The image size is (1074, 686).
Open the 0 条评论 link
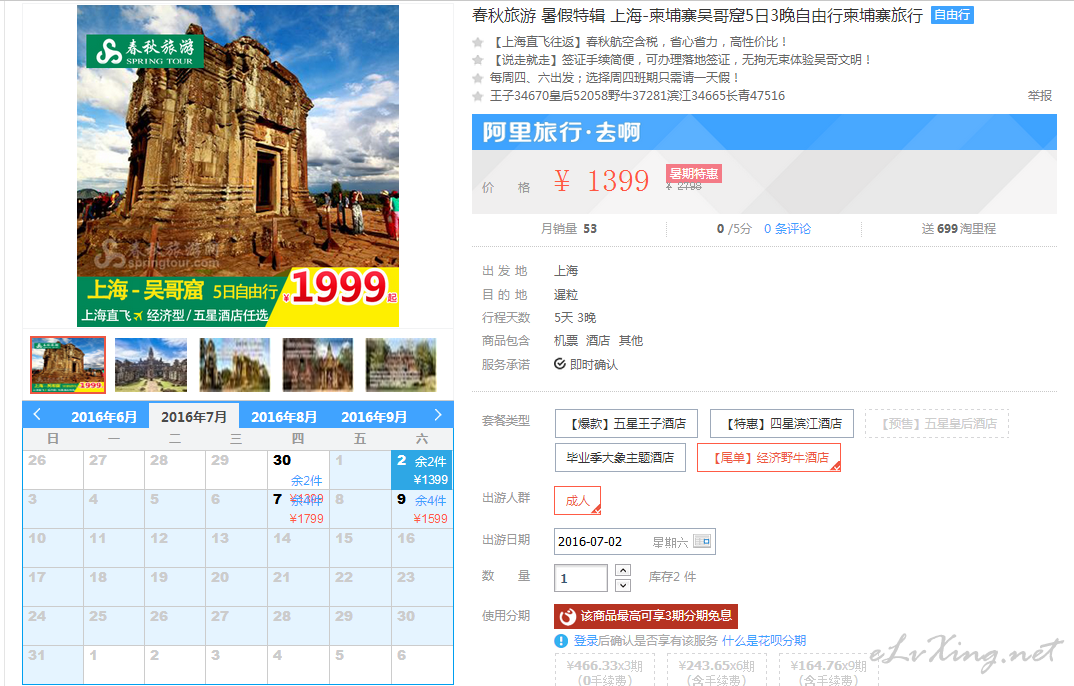[x=787, y=229]
